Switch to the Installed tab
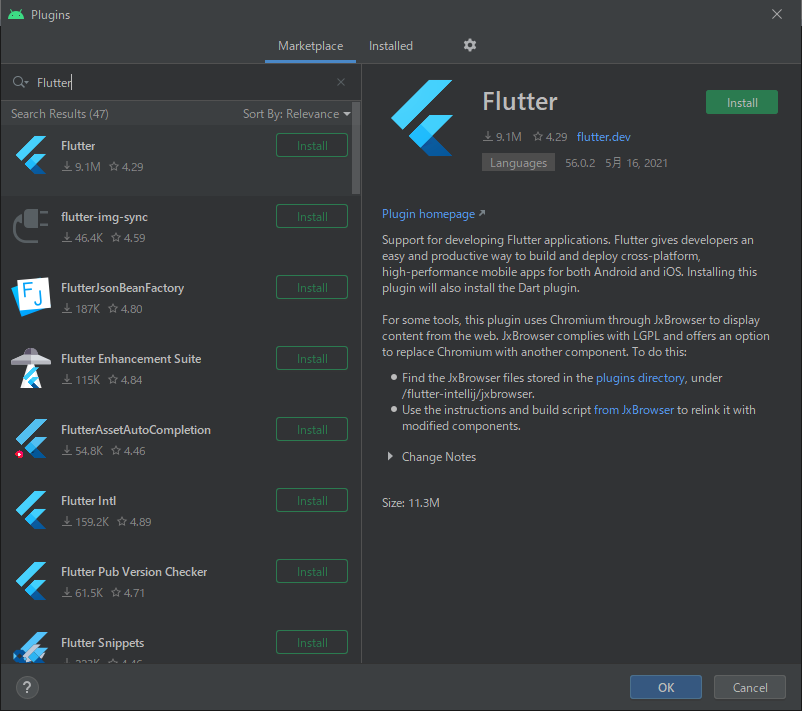The width and height of the screenshot is (802, 711). (x=391, y=46)
